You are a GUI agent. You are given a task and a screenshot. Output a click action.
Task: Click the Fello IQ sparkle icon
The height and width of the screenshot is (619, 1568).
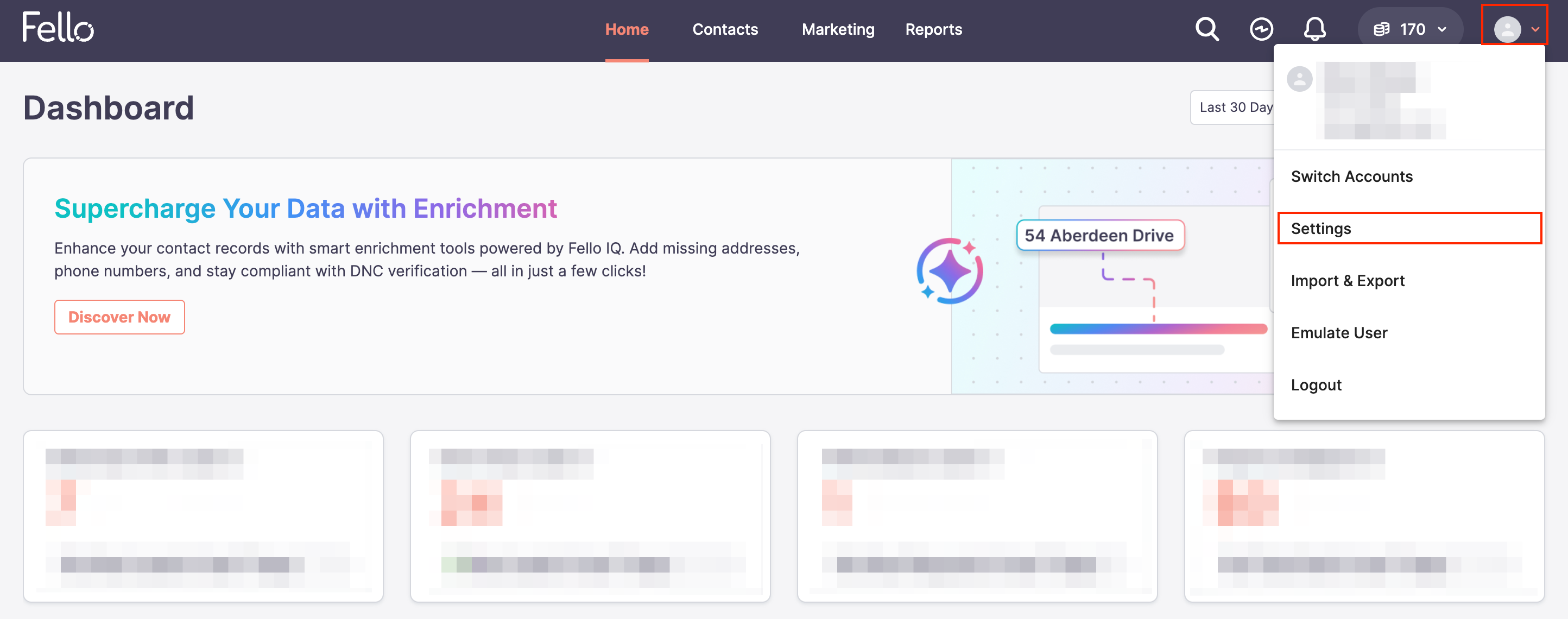(949, 271)
